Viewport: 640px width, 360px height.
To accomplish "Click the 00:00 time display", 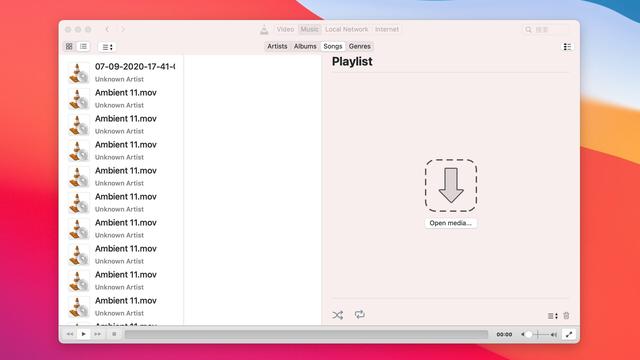I will [x=504, y=335].
